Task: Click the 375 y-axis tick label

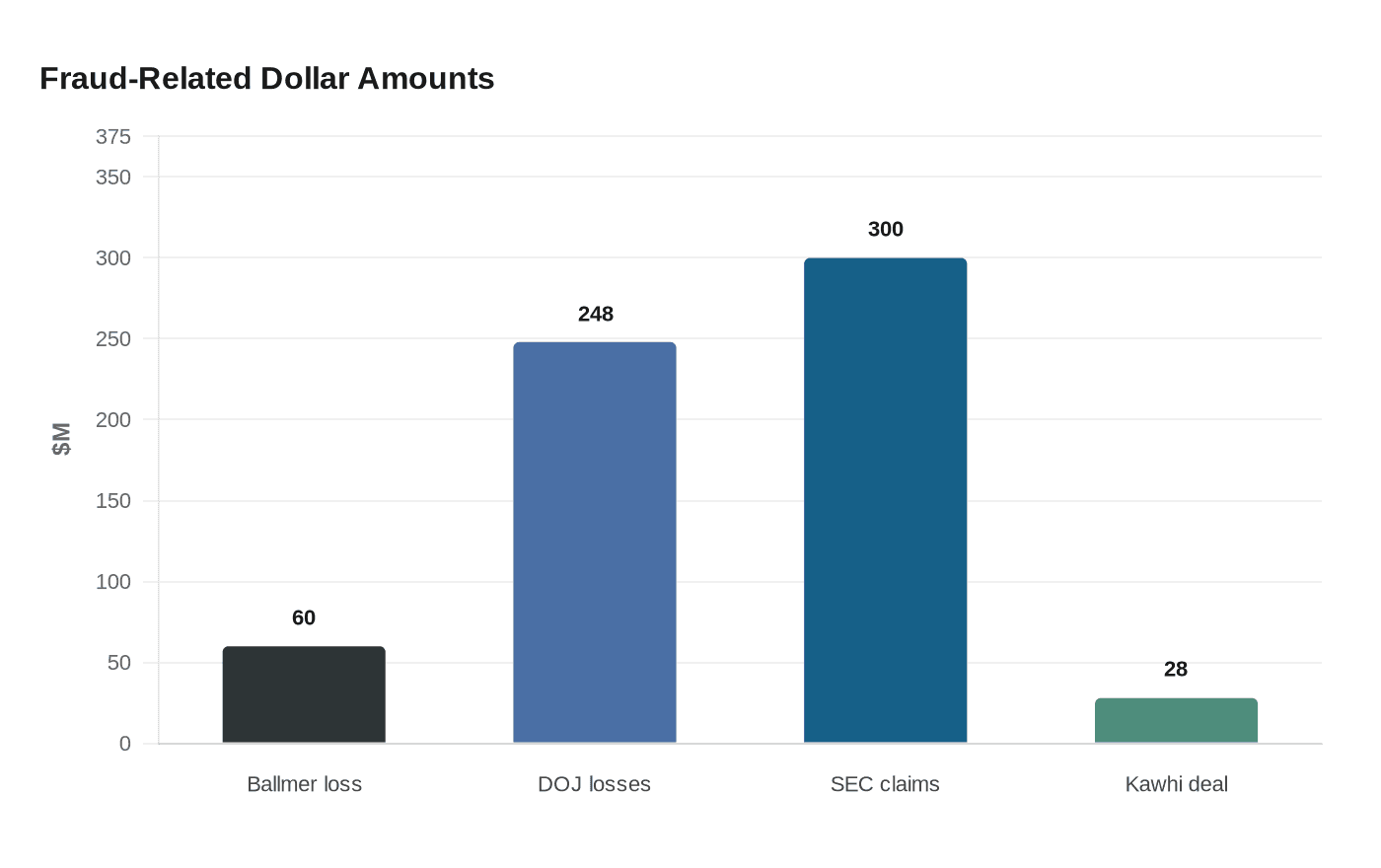Action: 113,137
